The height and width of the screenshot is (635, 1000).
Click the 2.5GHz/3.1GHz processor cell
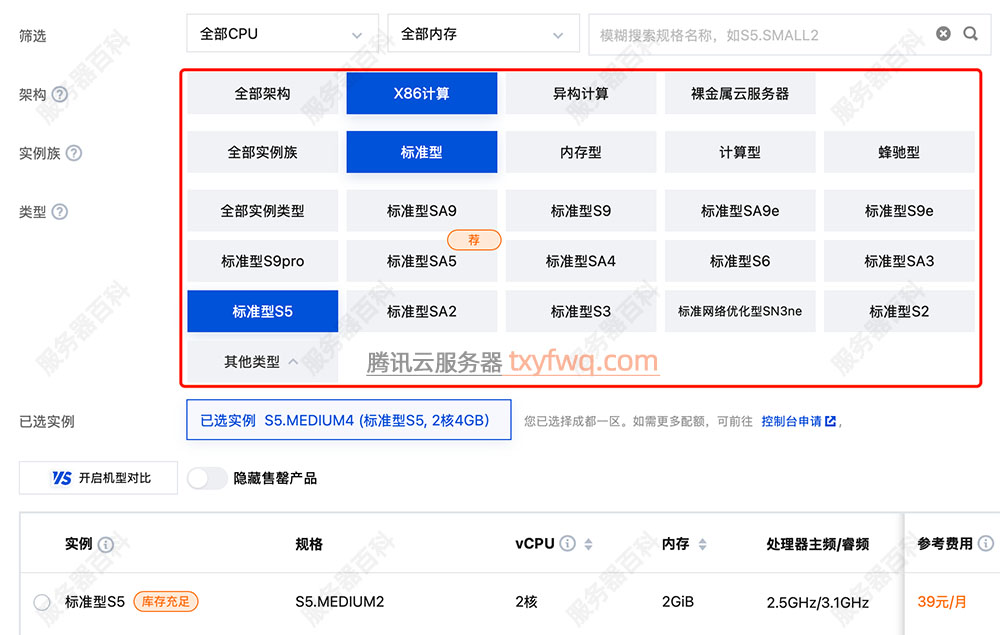pyautogui.click(x=818, y=602)
